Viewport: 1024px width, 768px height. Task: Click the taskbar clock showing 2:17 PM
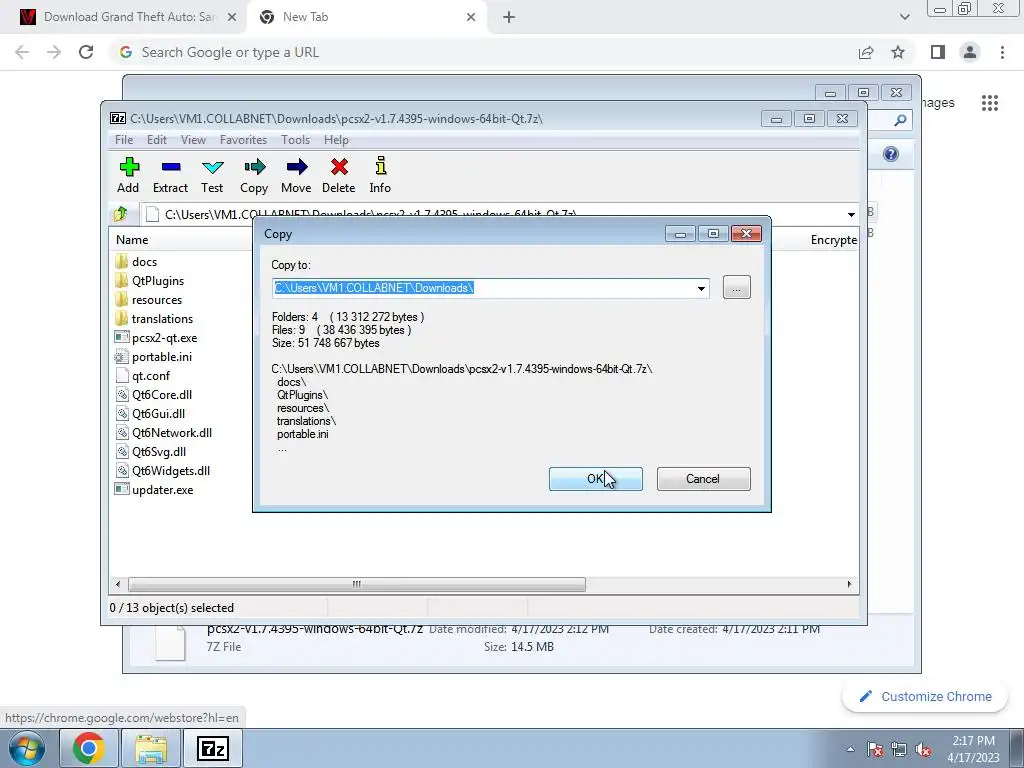[x=973, y=749]
